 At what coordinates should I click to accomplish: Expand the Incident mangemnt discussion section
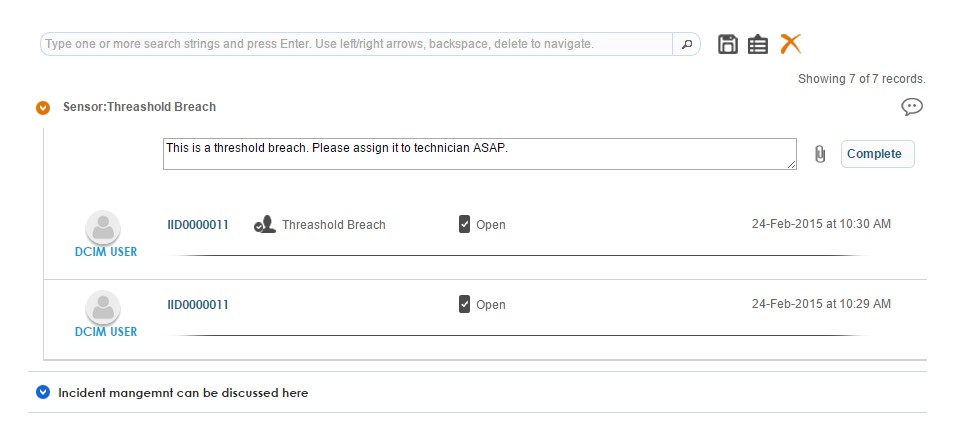point(43,393)
